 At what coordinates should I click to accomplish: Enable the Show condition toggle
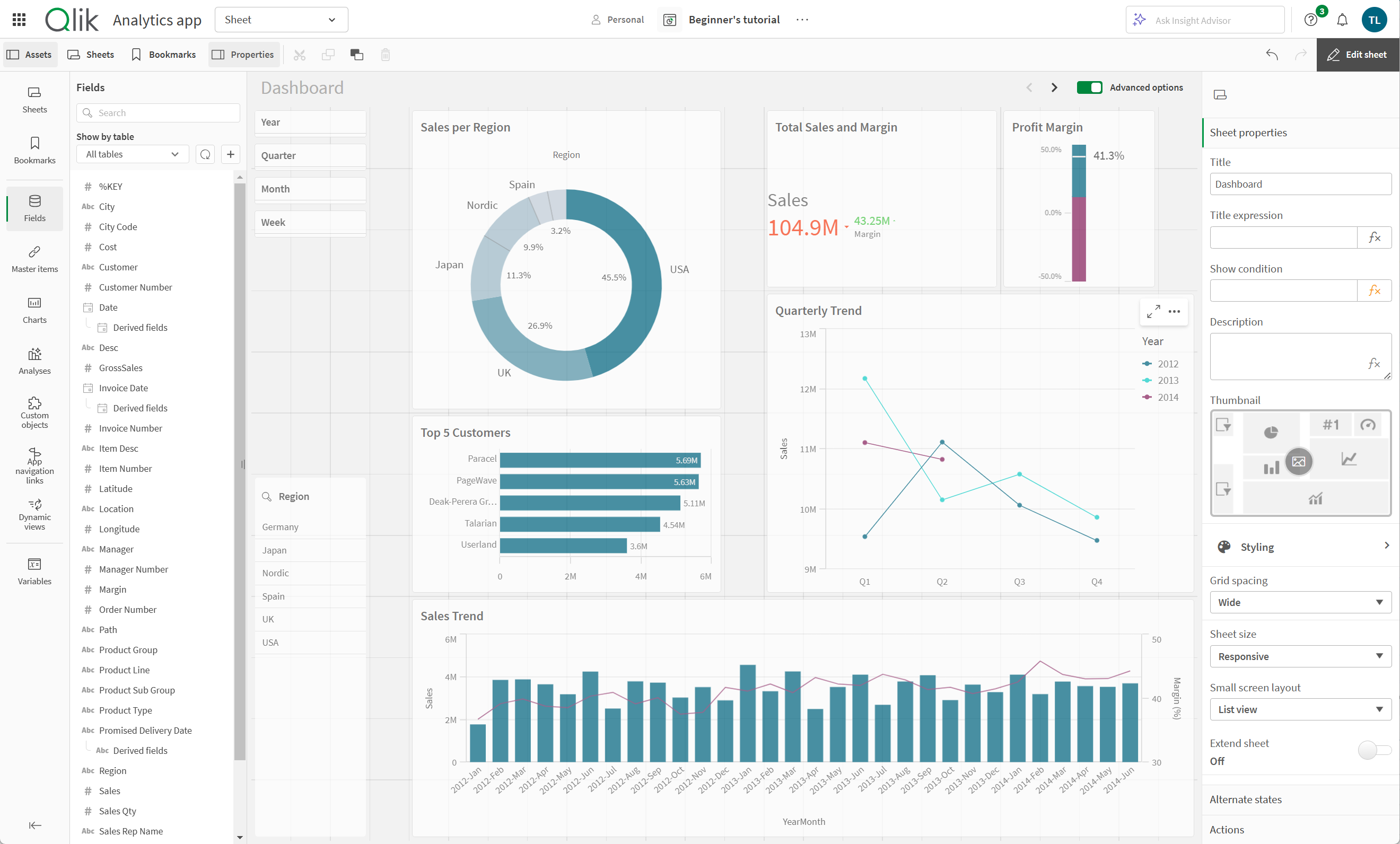click(1374, 290)
